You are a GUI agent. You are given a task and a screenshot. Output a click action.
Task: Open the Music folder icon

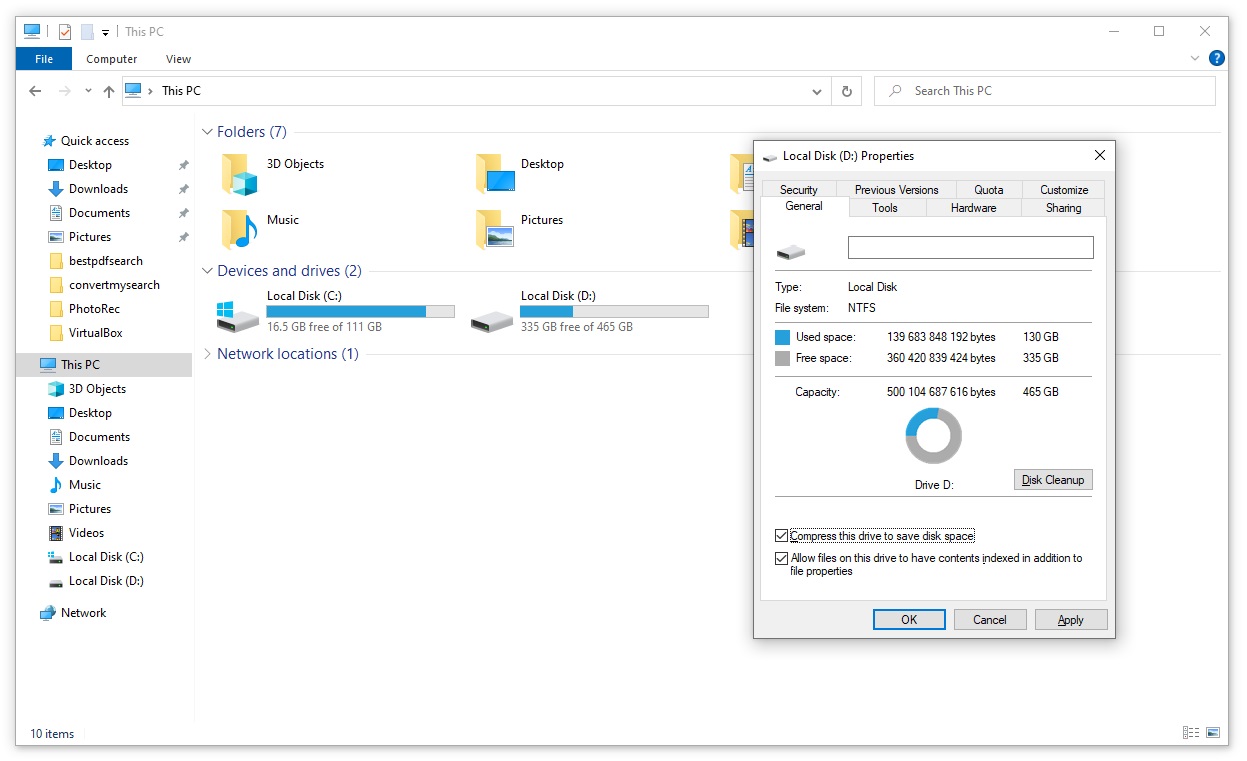pyautogui.click(x=240, y=229)
